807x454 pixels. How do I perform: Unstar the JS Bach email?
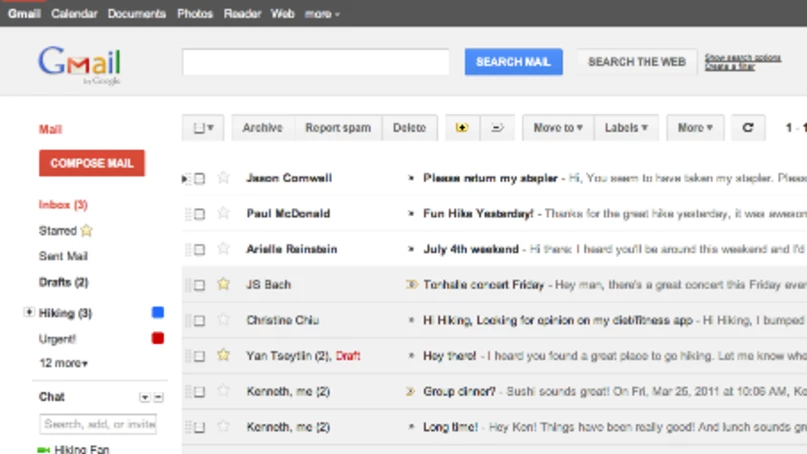223,284
